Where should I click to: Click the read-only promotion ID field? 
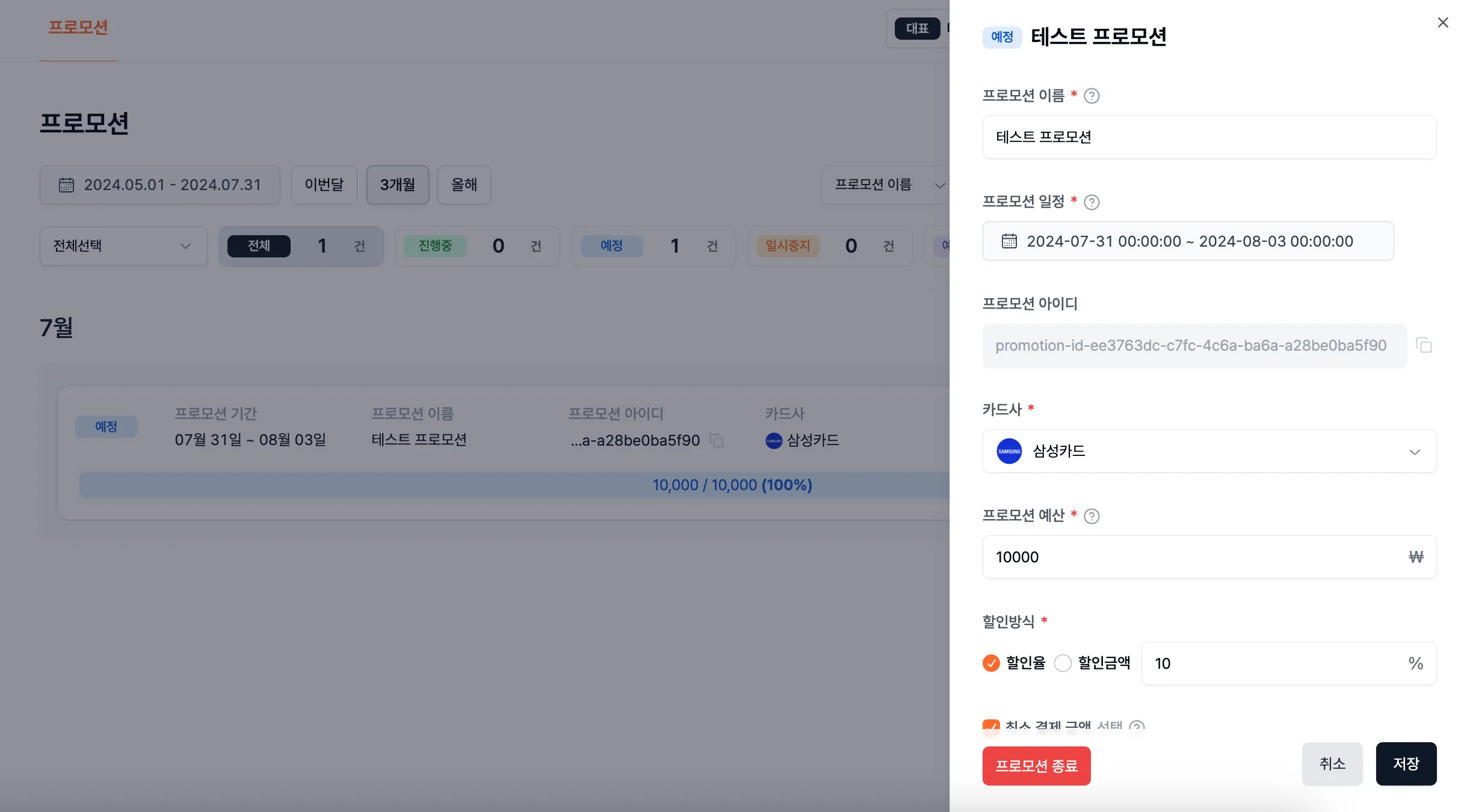pyautogui.click(x=1194, y=345)
